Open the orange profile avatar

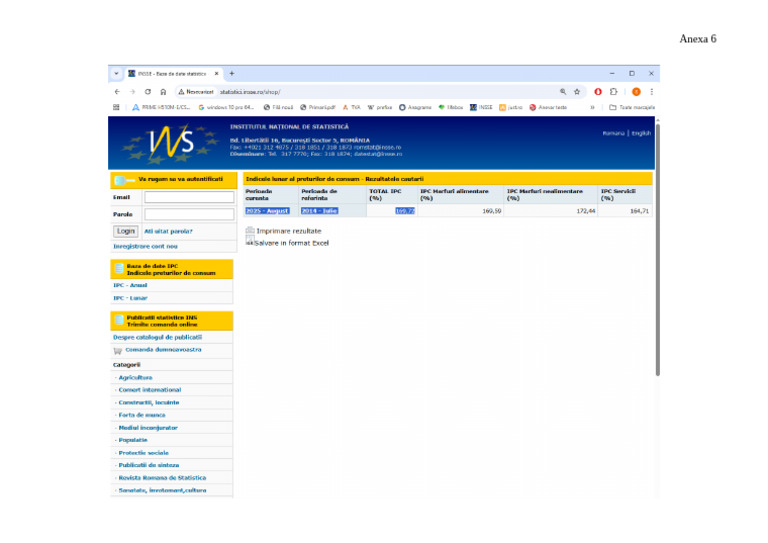[636, 92]
